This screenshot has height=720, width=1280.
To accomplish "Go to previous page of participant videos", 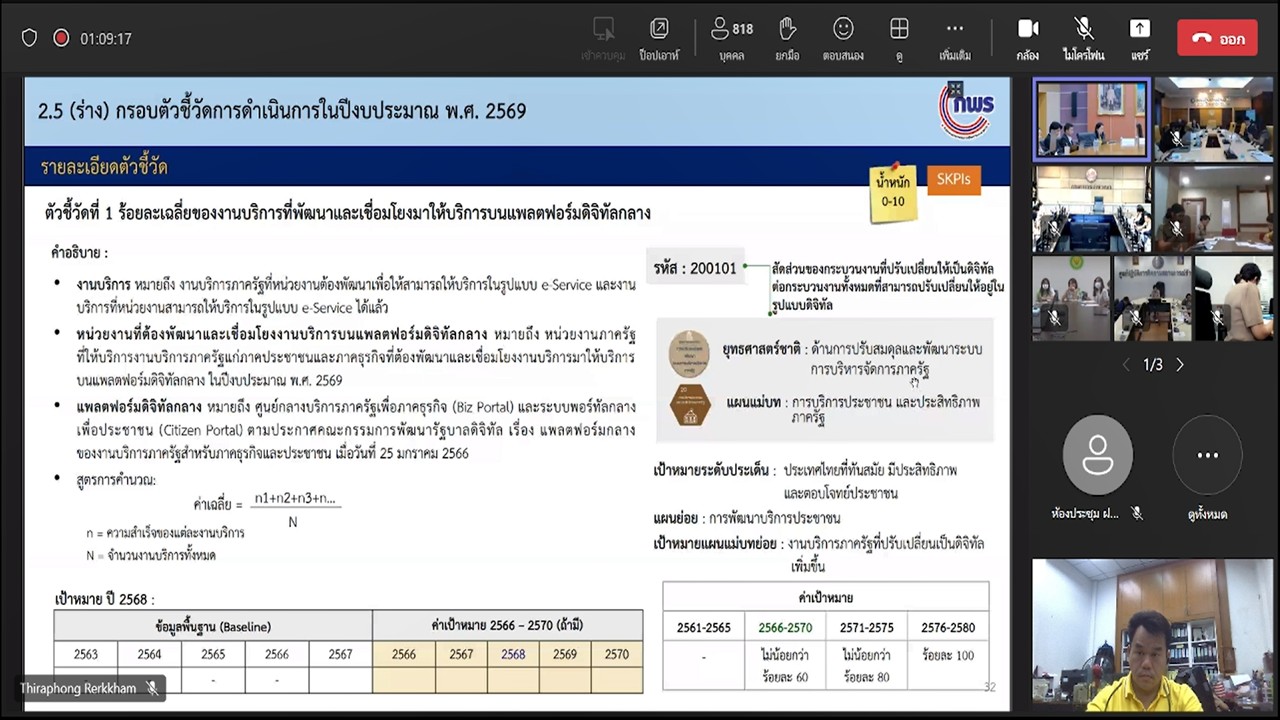I will 1126,365.
